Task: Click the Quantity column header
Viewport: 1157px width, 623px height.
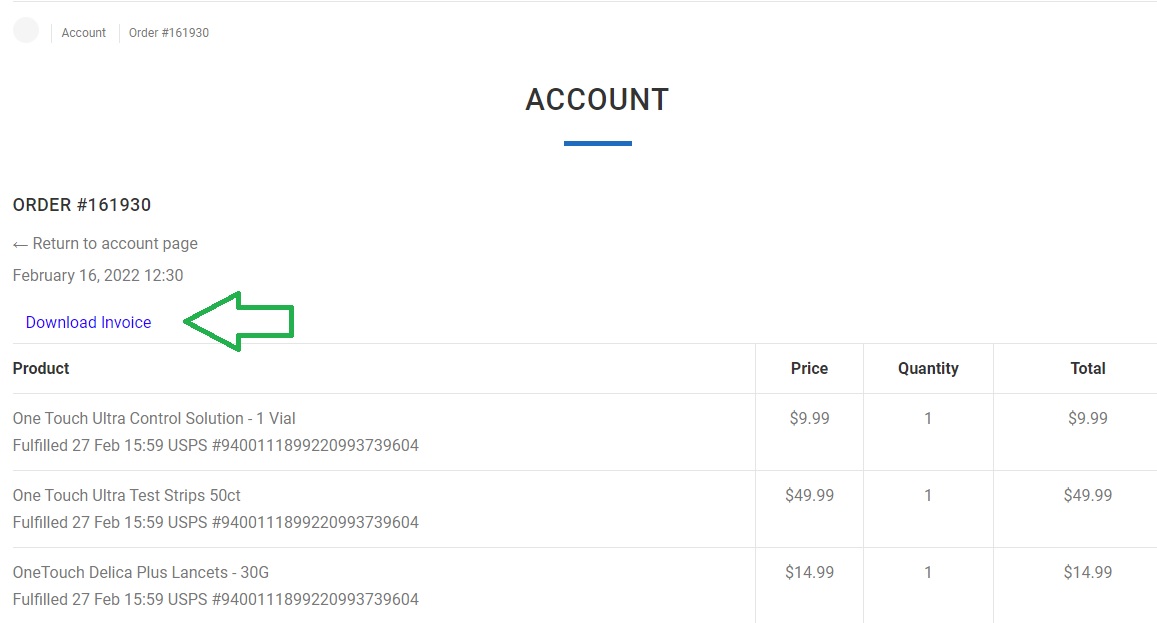Action: [x=928, y=368]
